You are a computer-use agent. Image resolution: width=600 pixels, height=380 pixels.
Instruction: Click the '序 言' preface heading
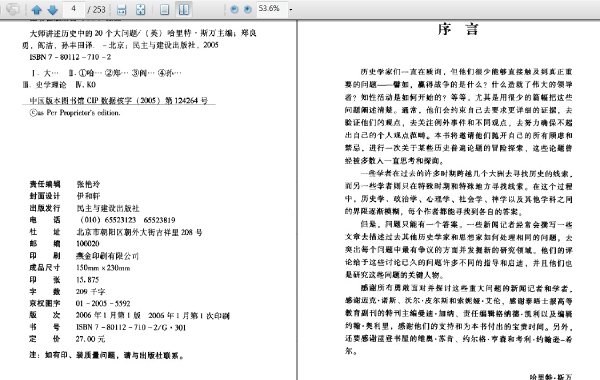pos(458,29)
